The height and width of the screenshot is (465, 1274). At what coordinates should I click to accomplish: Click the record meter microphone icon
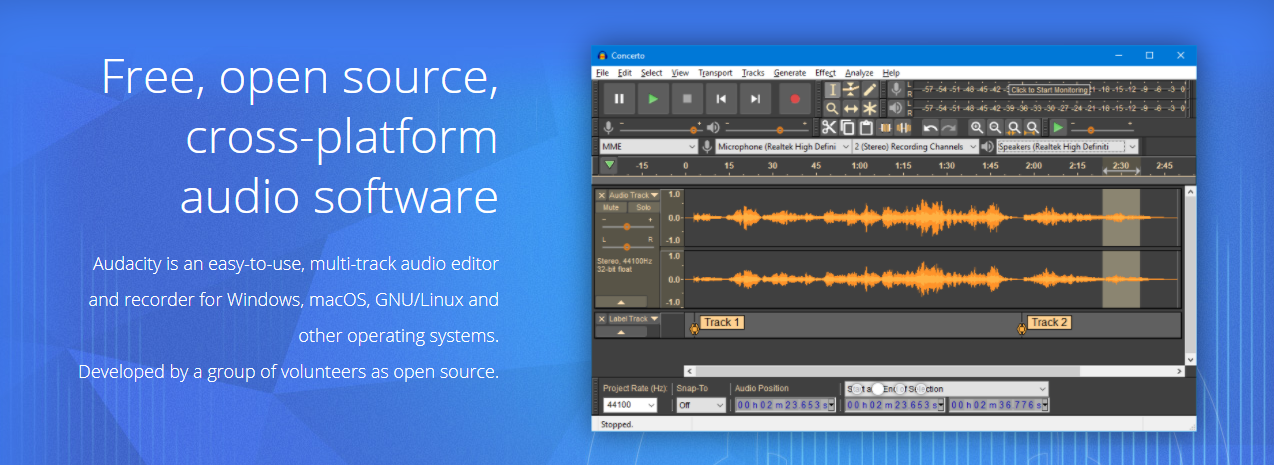point(896,89)
